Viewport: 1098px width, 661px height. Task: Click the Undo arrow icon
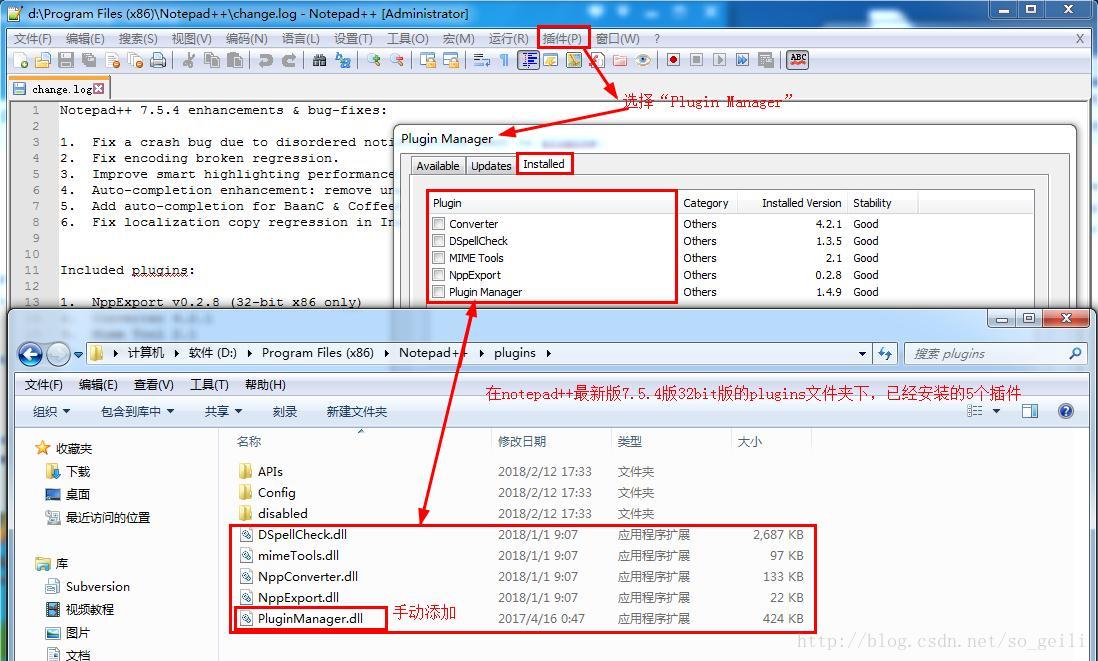point(265,60)
